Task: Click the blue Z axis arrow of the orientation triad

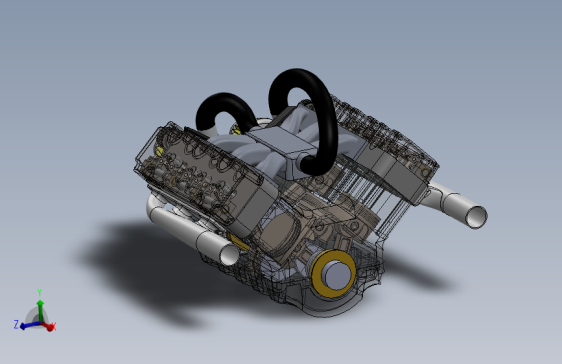Action: point(29,325)
